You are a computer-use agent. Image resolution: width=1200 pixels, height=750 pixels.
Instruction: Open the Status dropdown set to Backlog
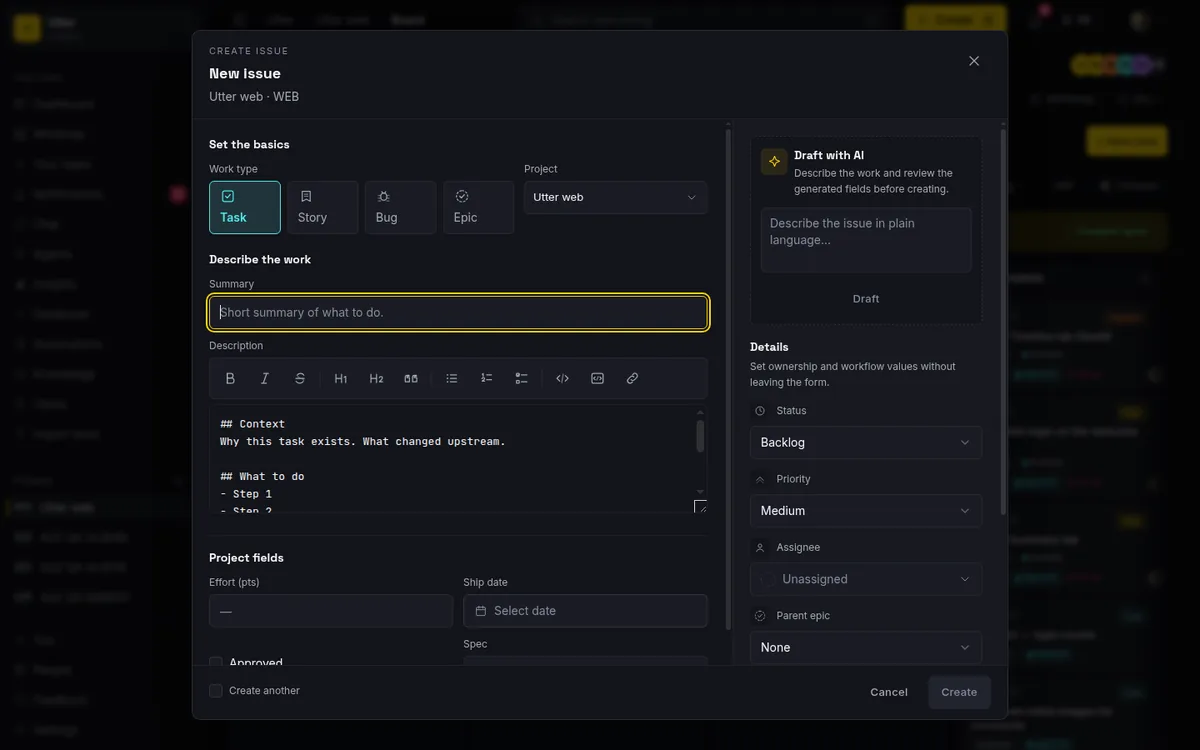click(866, 442)
